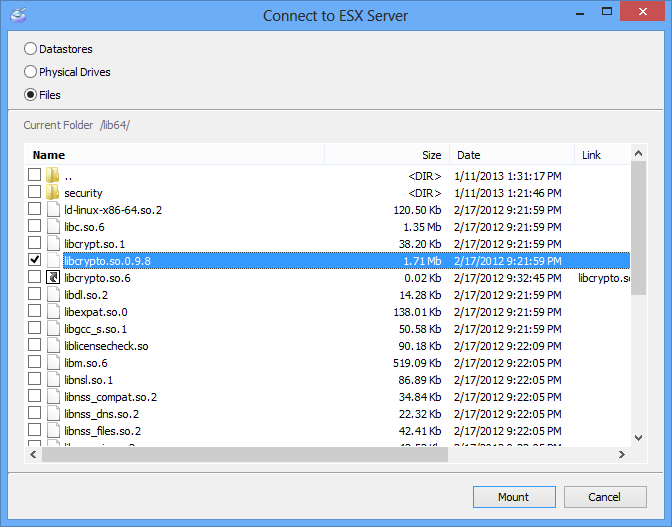This screenshot has height=527, width=672.
Task: Click the Cancel button
Action: point(605,497)
